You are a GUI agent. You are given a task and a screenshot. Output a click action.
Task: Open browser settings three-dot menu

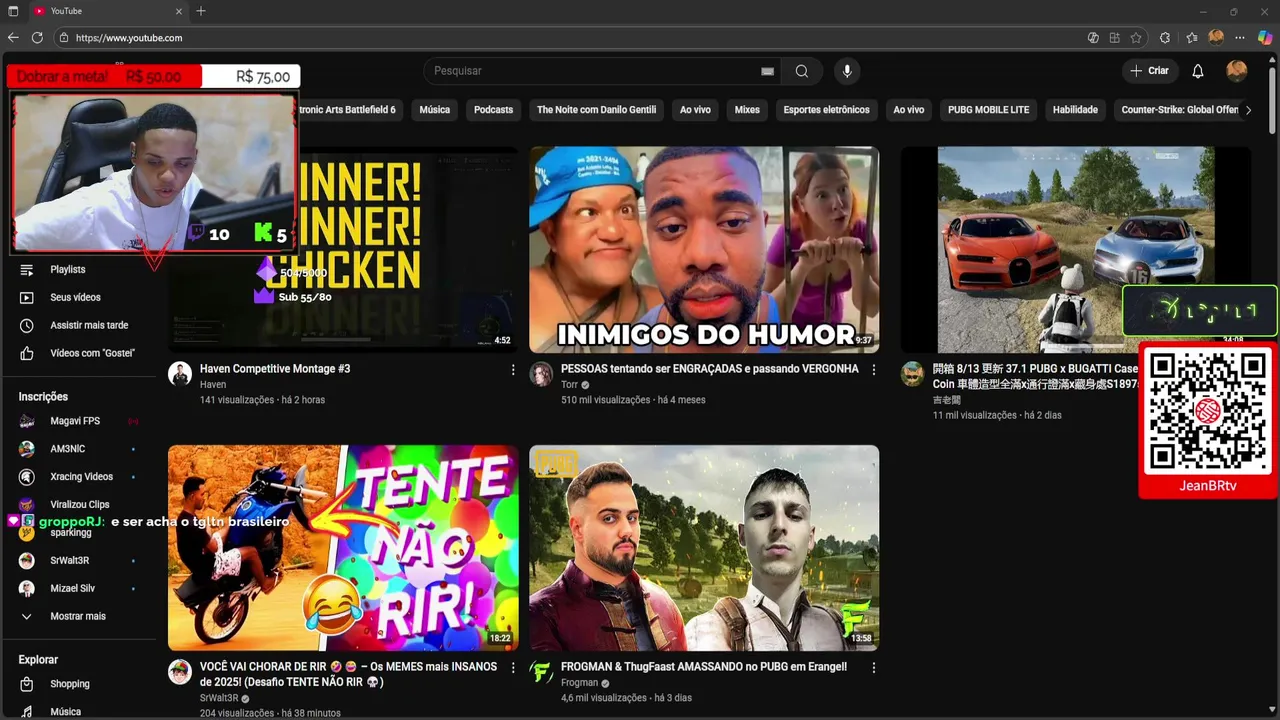[x=1240, y=38]
